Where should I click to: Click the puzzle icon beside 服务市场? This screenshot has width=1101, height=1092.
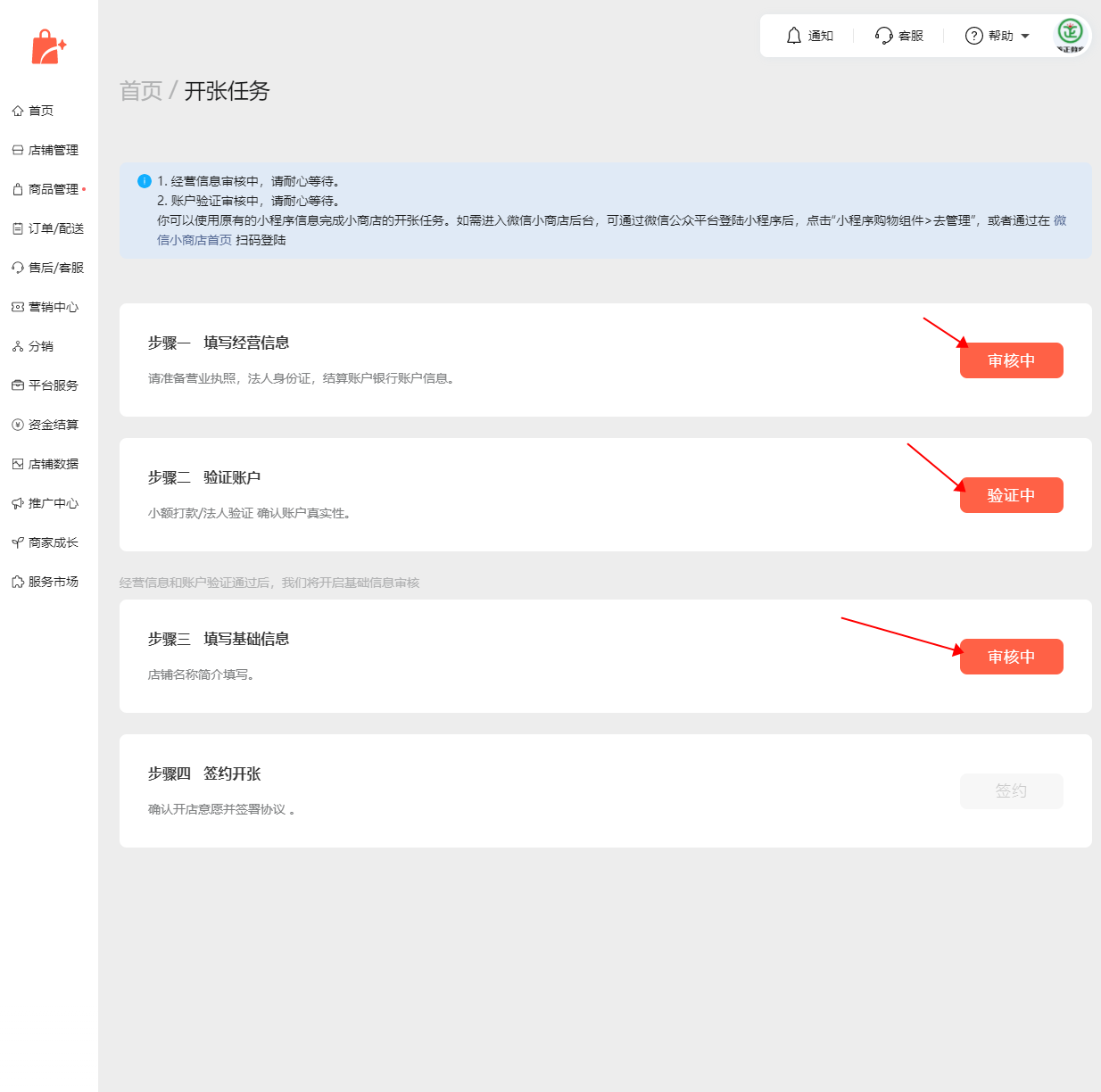18,582
